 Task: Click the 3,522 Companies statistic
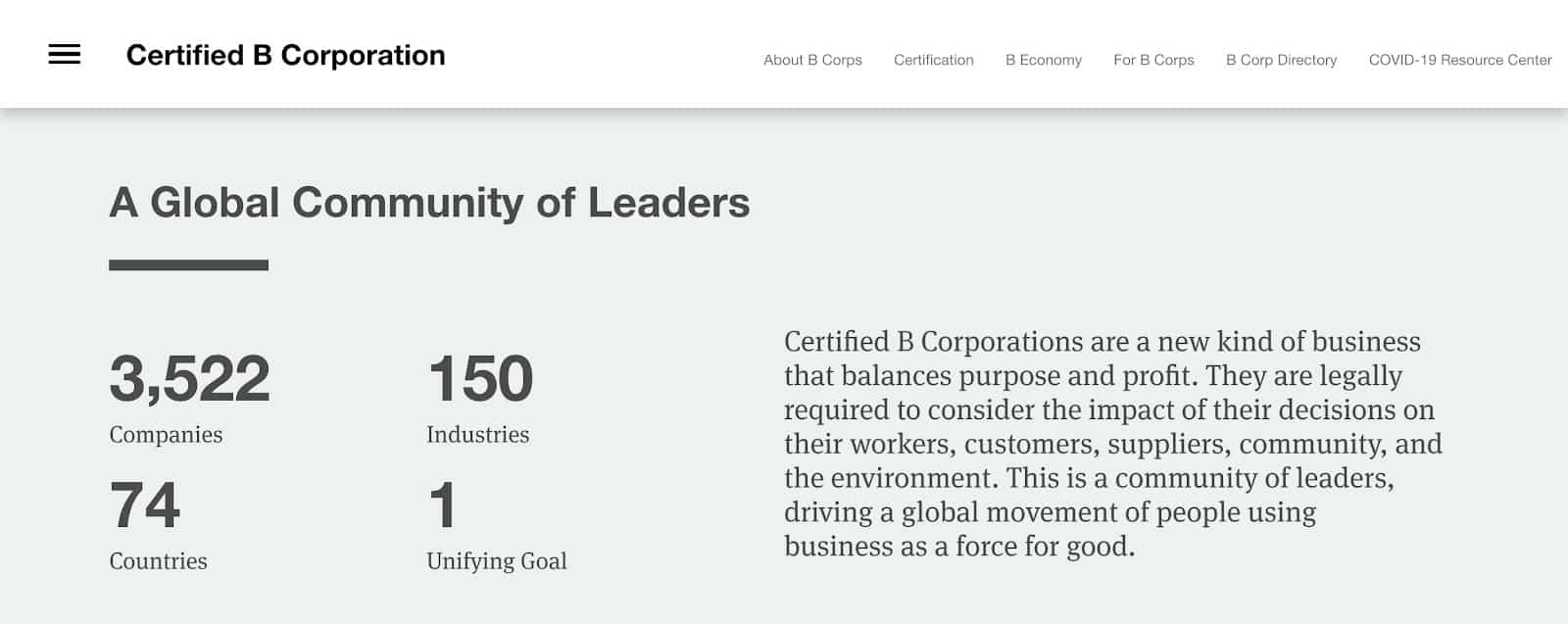(192, 380)
